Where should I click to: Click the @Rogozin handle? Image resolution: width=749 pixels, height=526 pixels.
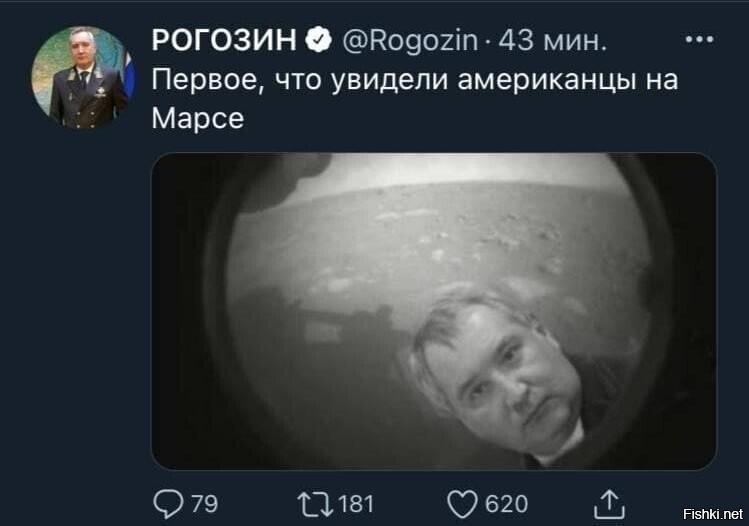pyautogui.click(x=410, y=40)
